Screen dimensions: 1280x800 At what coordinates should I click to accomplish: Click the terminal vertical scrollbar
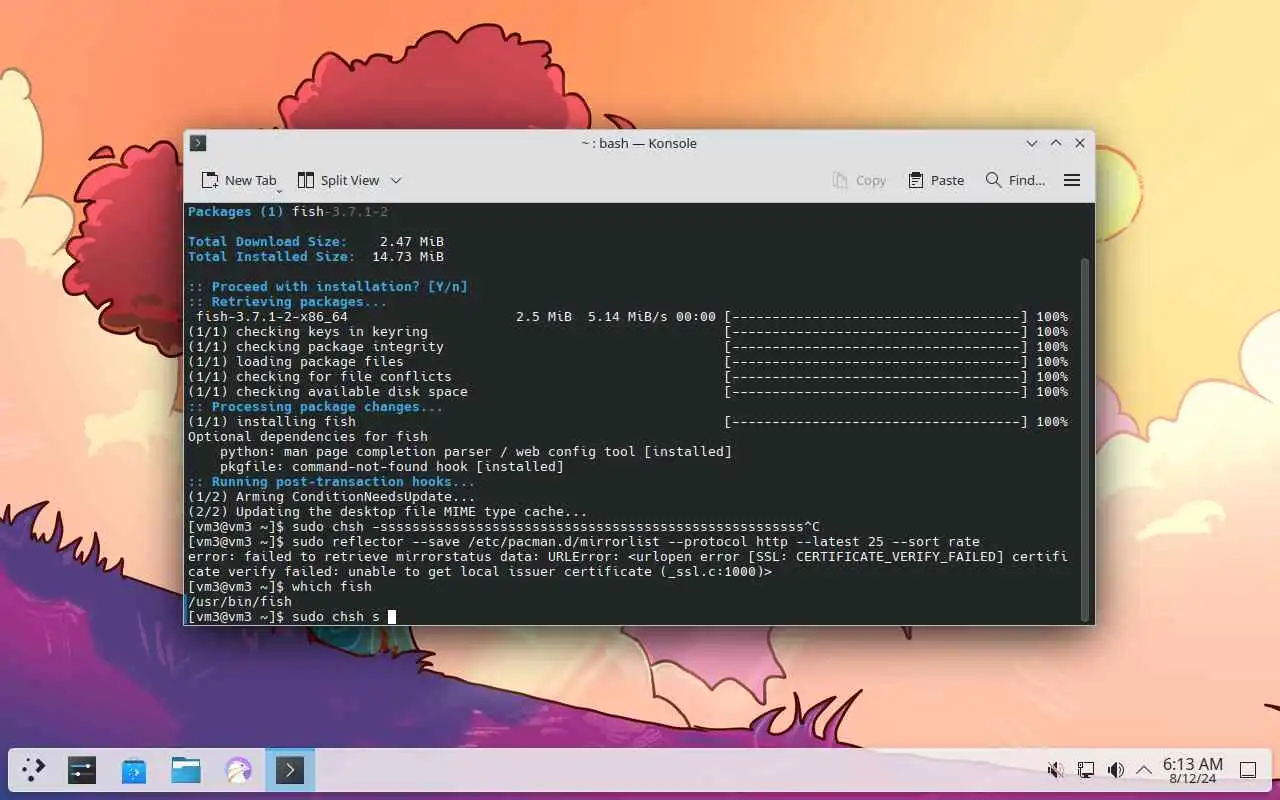point(1085,438)
